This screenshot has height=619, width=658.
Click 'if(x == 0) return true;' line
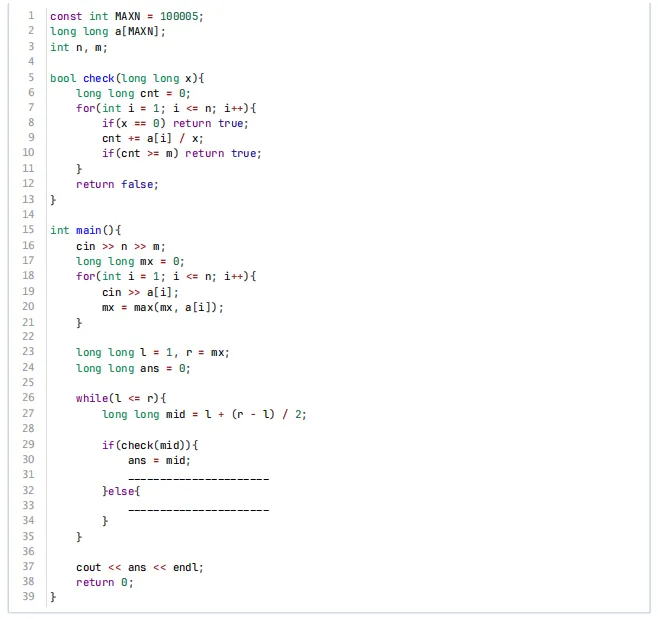tap(175, 123)
